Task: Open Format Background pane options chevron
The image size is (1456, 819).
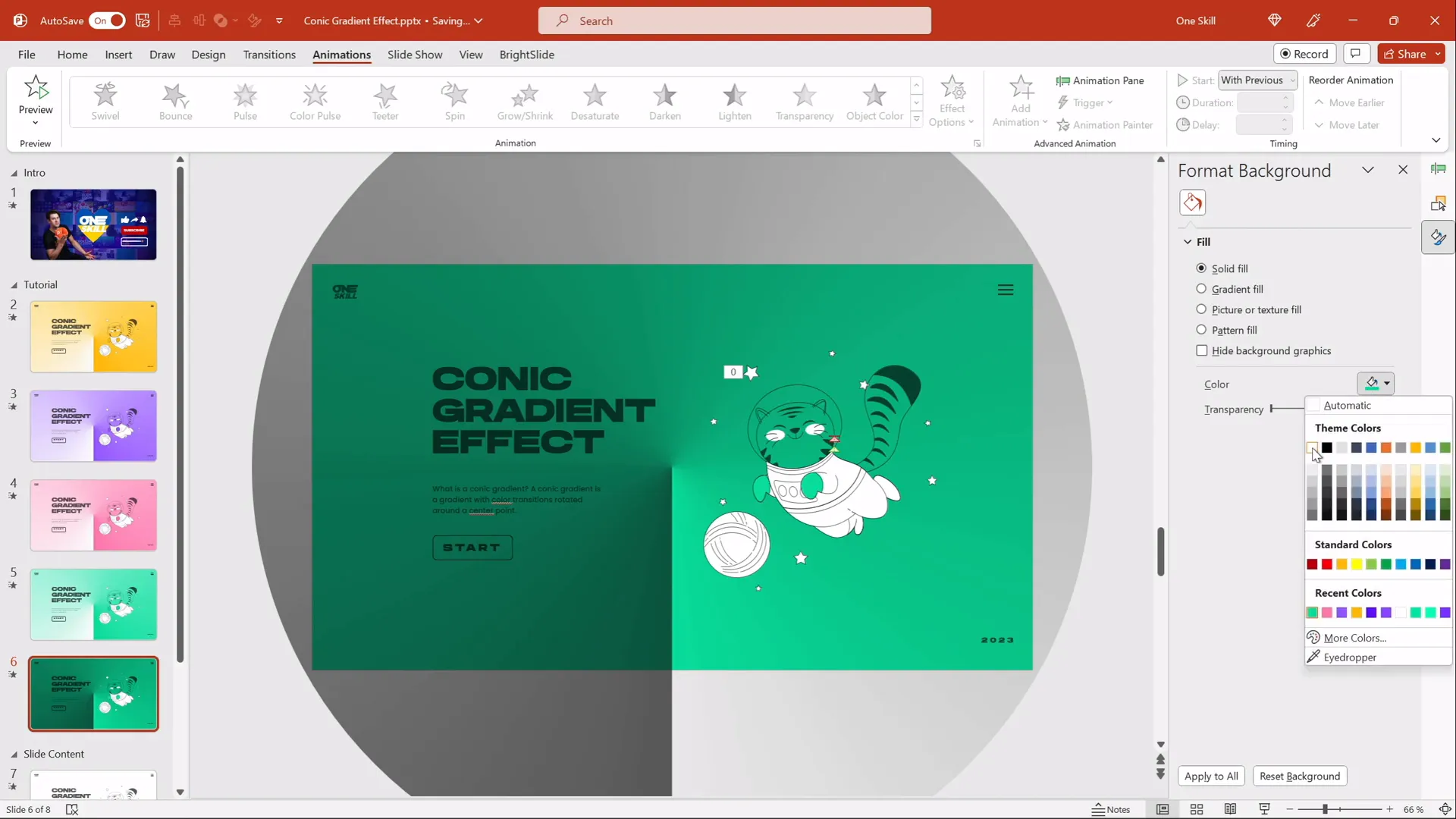Action: pos(1368,170)
